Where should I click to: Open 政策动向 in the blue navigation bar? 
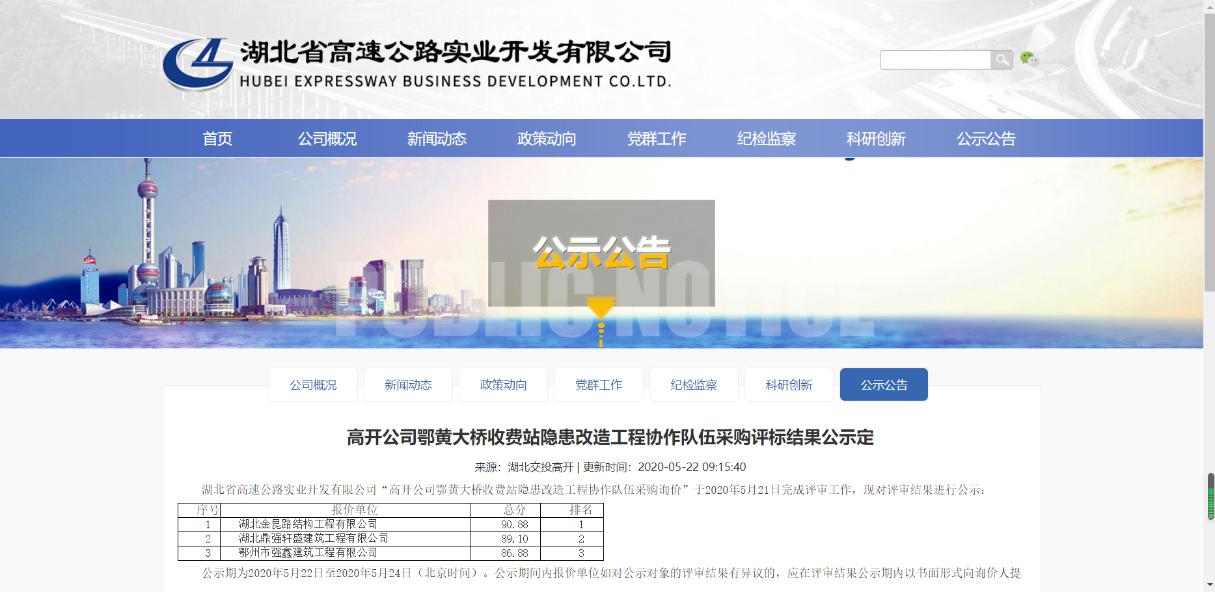(547, 139)
